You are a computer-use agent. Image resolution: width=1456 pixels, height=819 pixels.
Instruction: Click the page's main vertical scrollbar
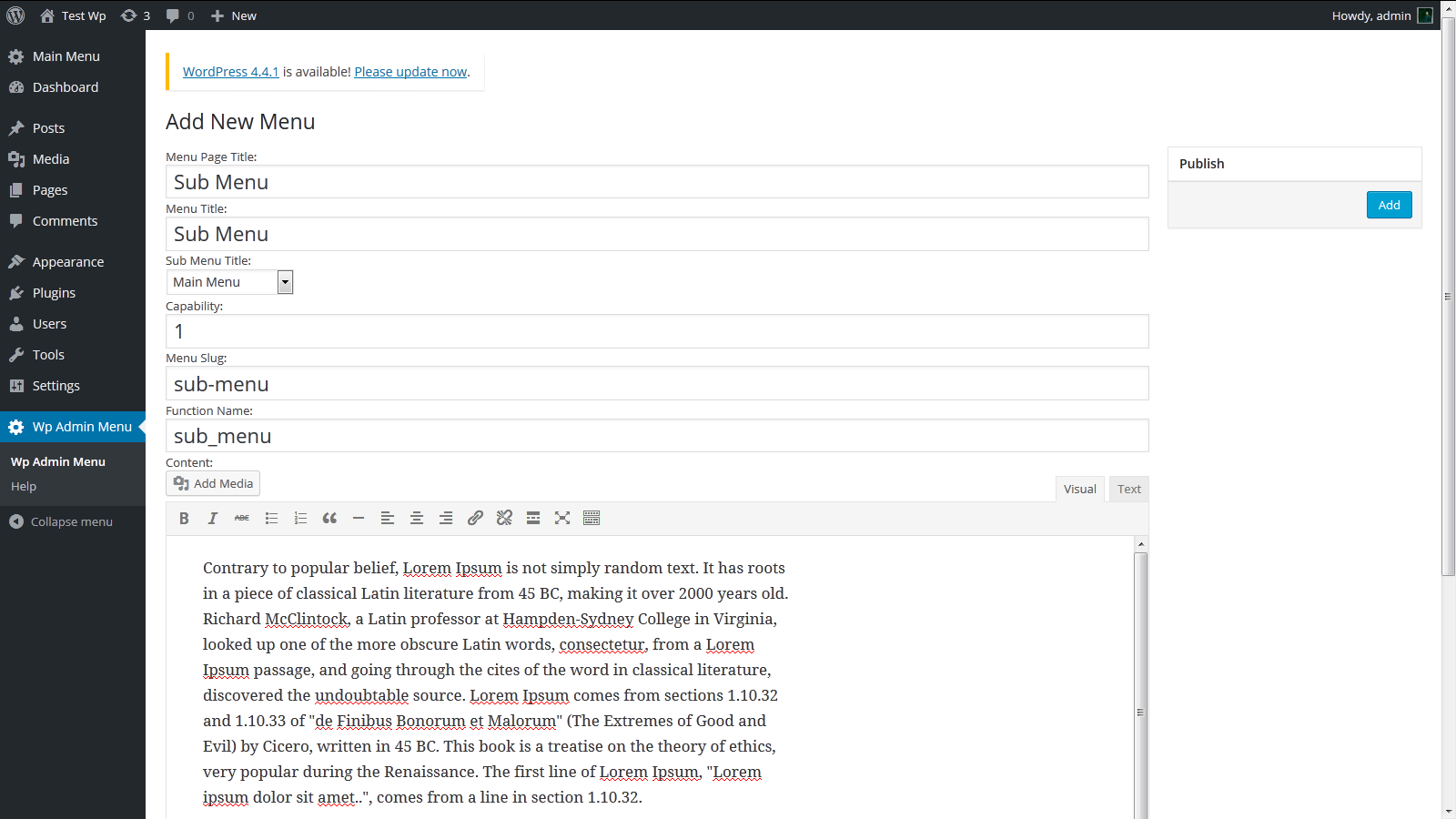pos(1449,297)
